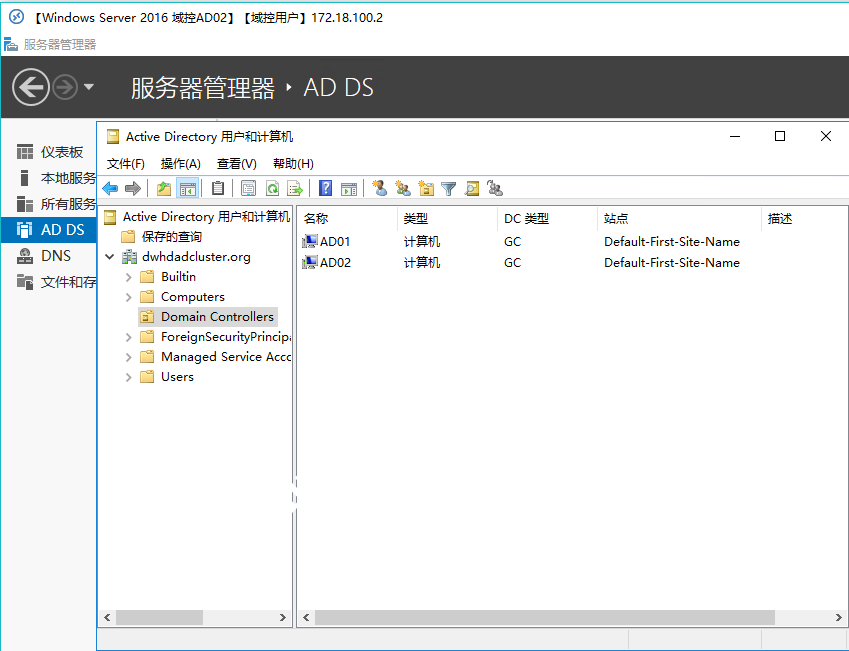Image resolution: width=849 pixels, height=651 pixels.
Task: Navigate up one level using the toolbar
Action: click(163, 188)
